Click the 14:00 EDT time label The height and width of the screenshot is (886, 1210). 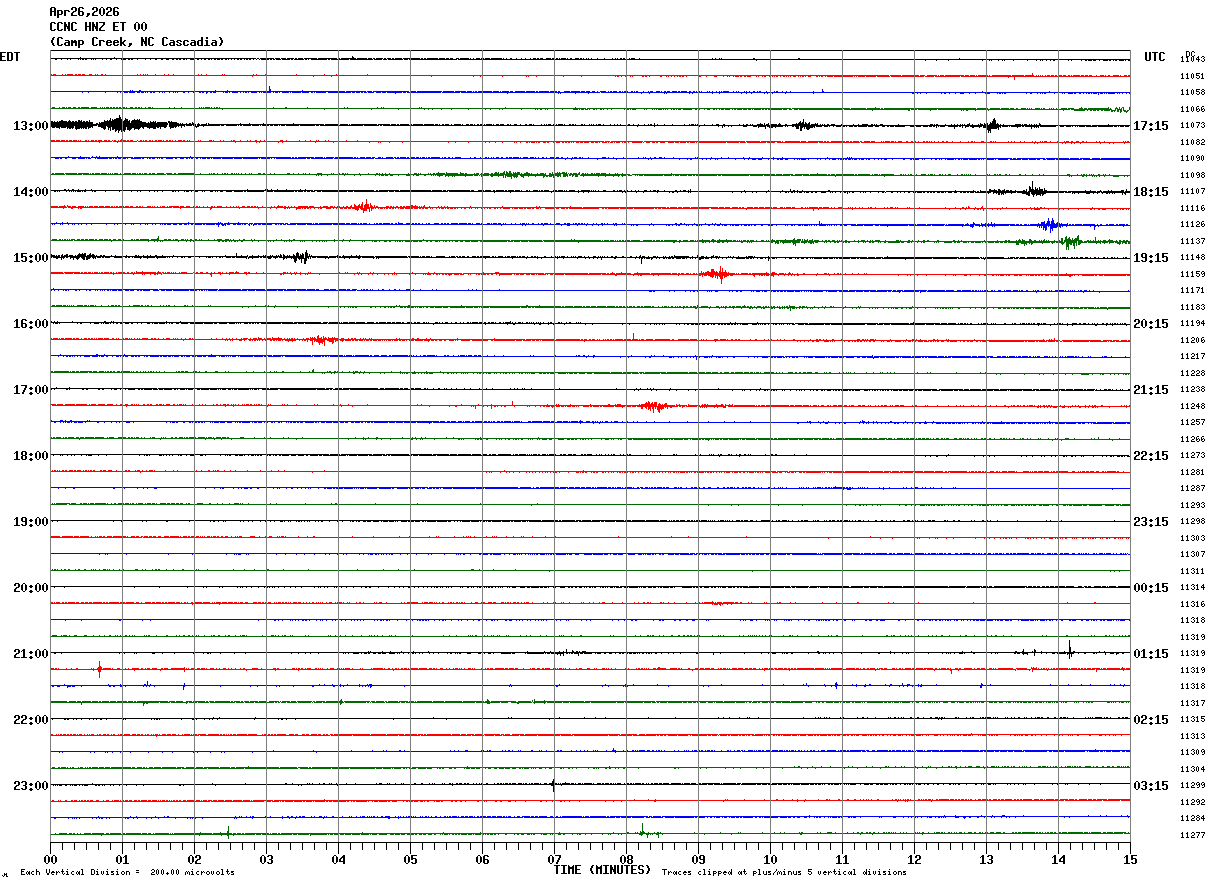pyautogui.click(x=31, y=192)
